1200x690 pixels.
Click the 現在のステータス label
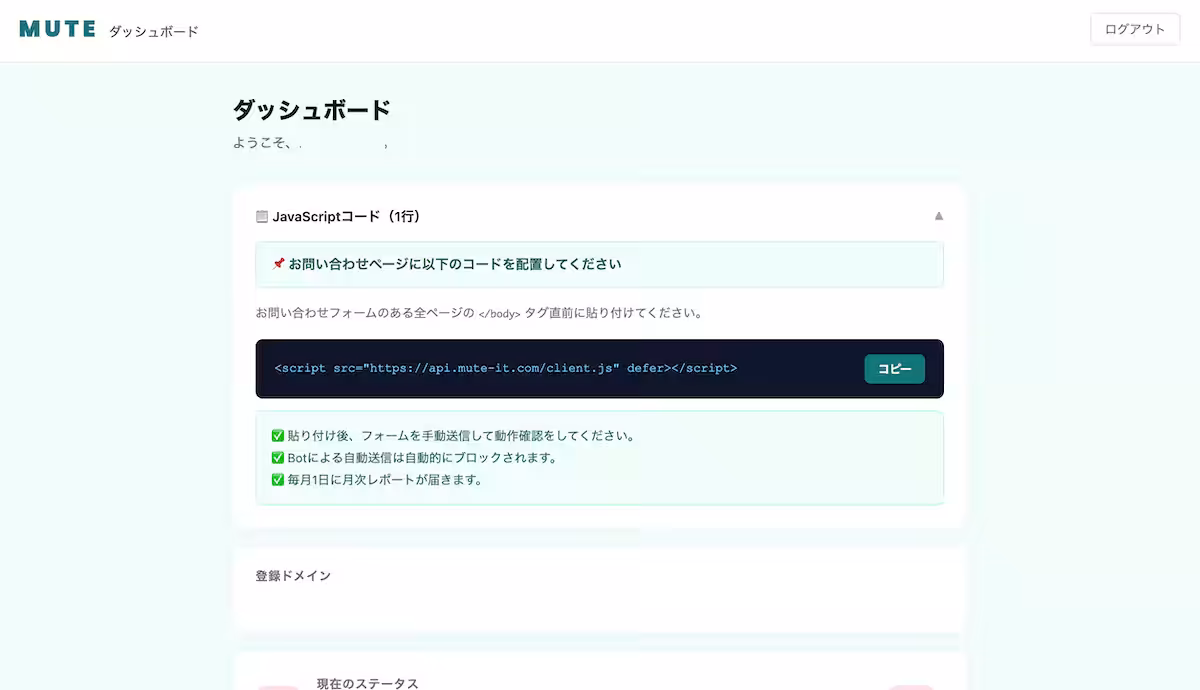click(x=367, y=683)
